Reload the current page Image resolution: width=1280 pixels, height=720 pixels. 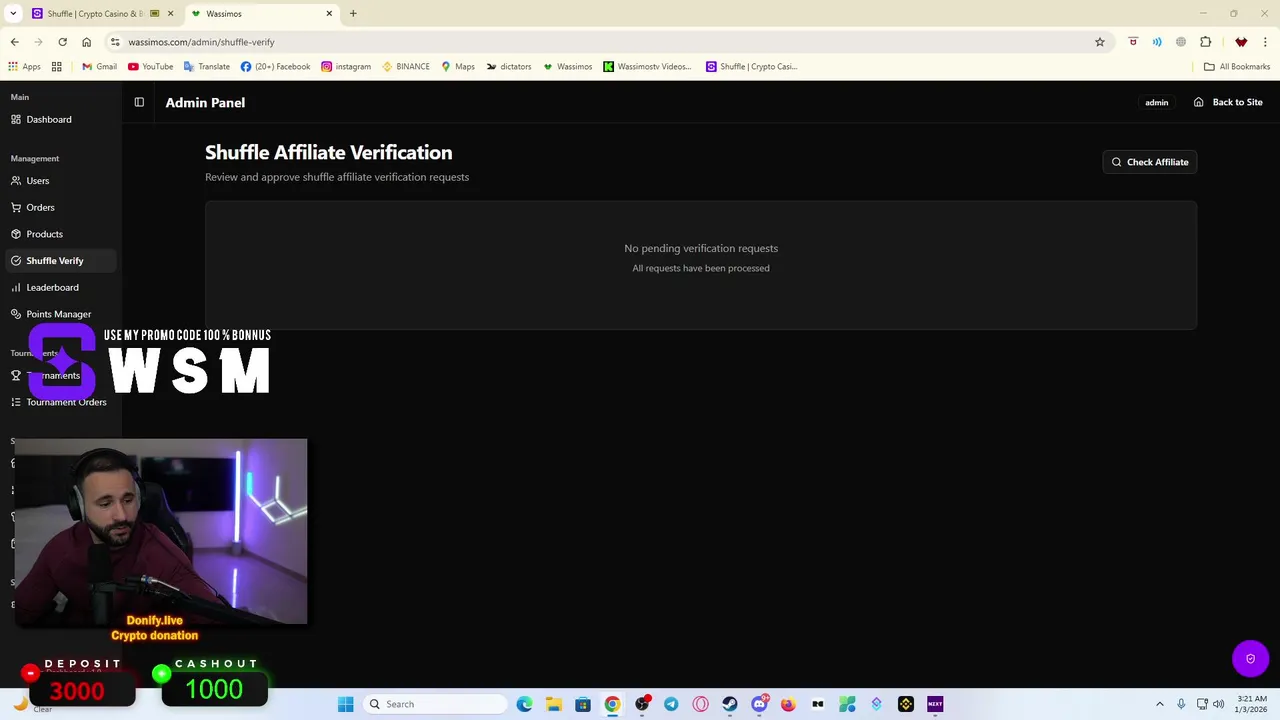62,42
